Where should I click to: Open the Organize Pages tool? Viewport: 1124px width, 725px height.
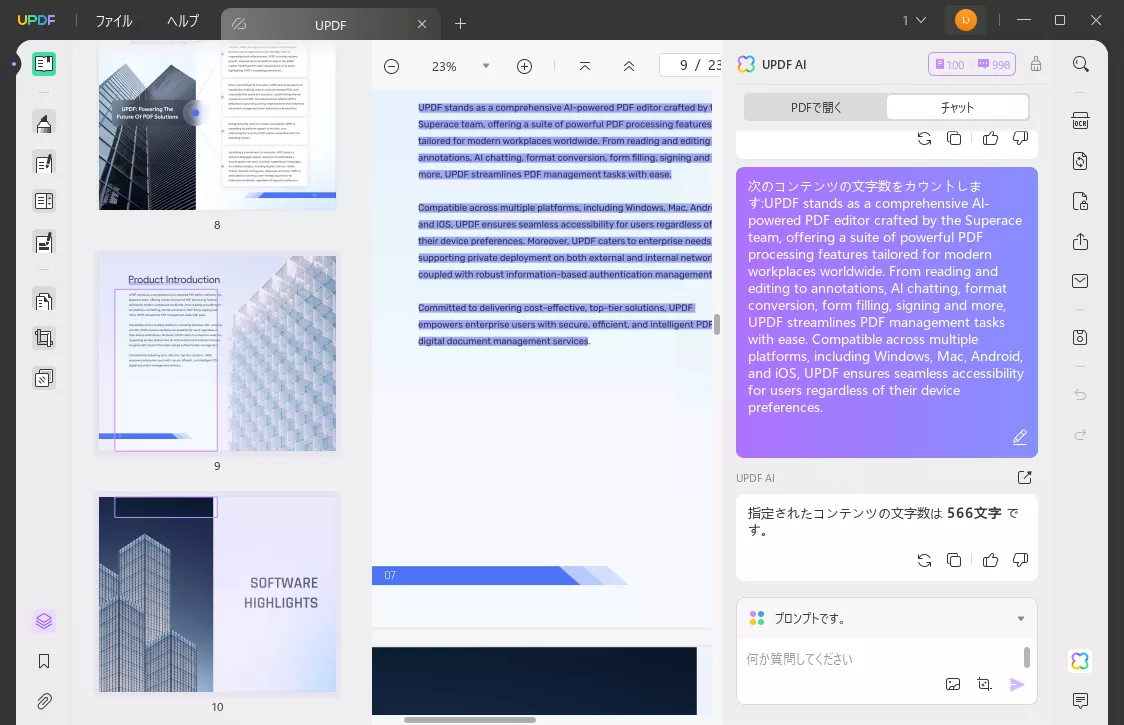pos(44,300)
